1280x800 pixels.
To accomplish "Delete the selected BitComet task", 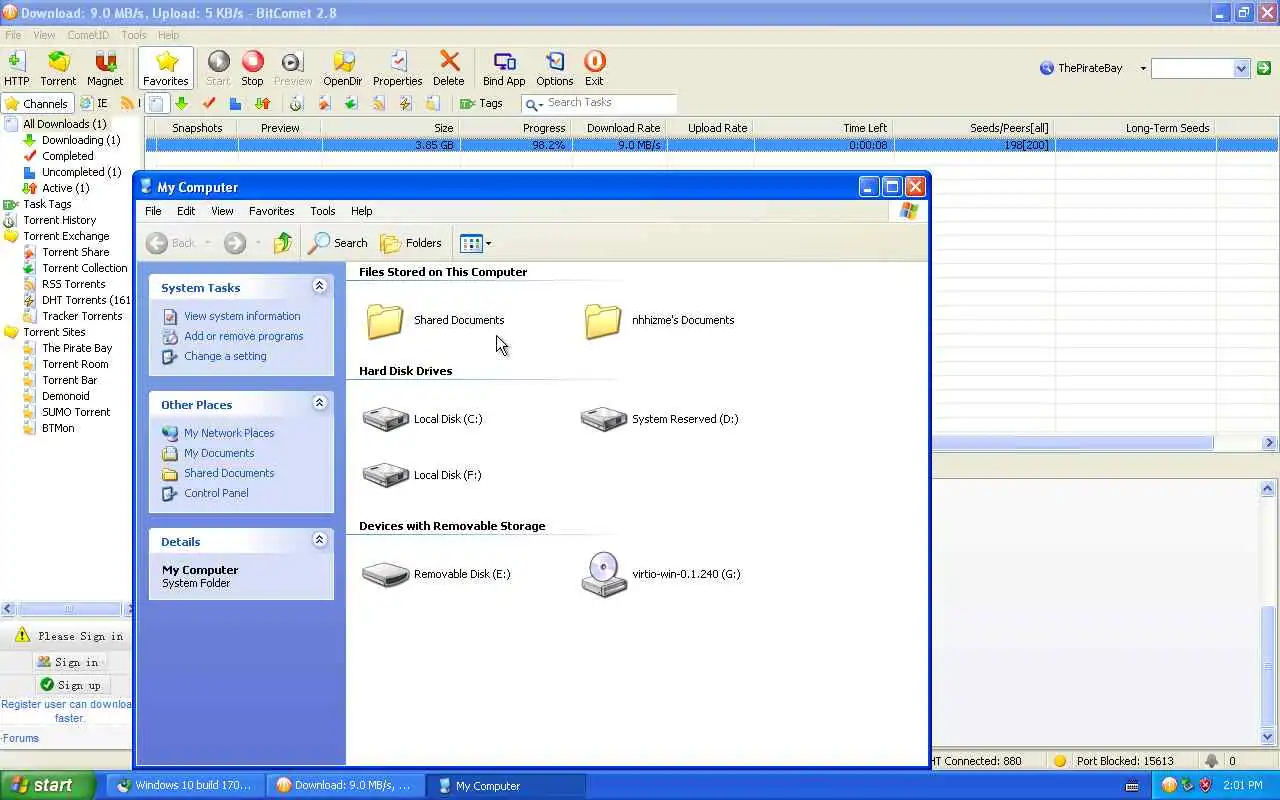I will tap(449, 68).
